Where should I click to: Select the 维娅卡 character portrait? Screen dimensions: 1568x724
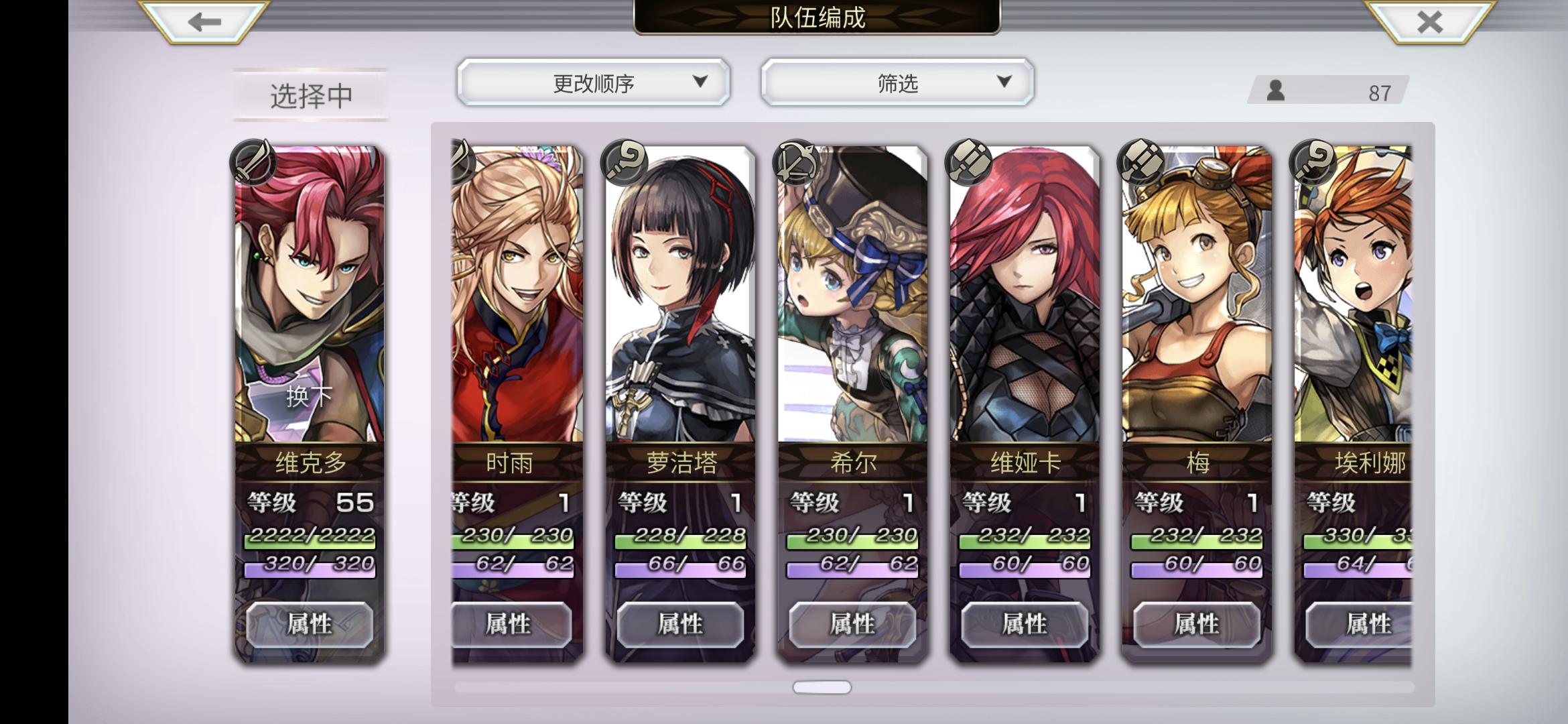(1025, 295)
